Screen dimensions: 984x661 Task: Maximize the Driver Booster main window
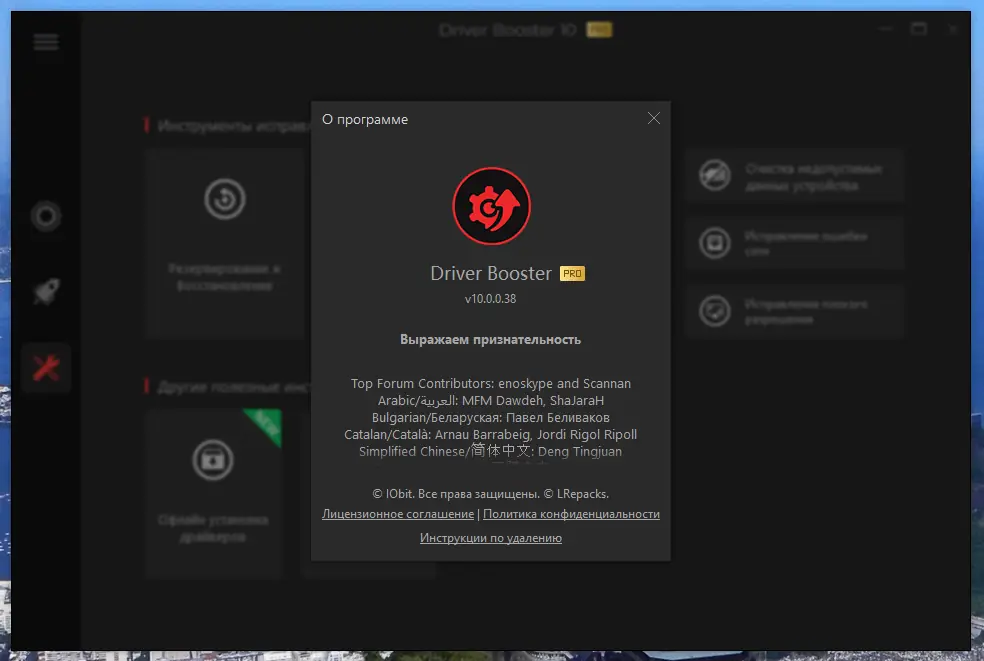[x=919, y=29]
